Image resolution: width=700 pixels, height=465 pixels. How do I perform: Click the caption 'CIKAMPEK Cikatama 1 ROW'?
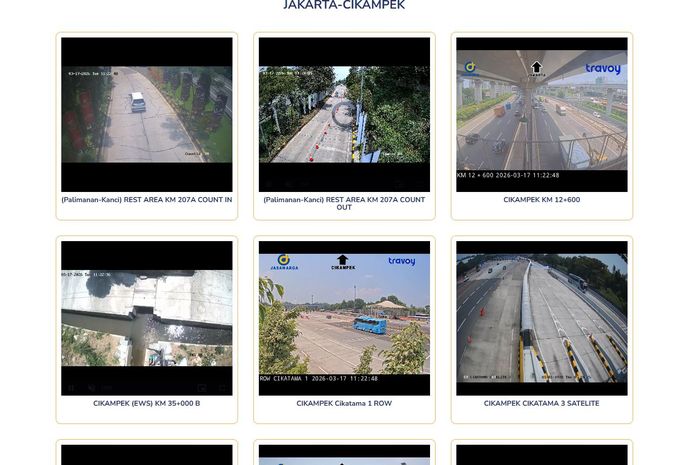[x=344, y=403]
